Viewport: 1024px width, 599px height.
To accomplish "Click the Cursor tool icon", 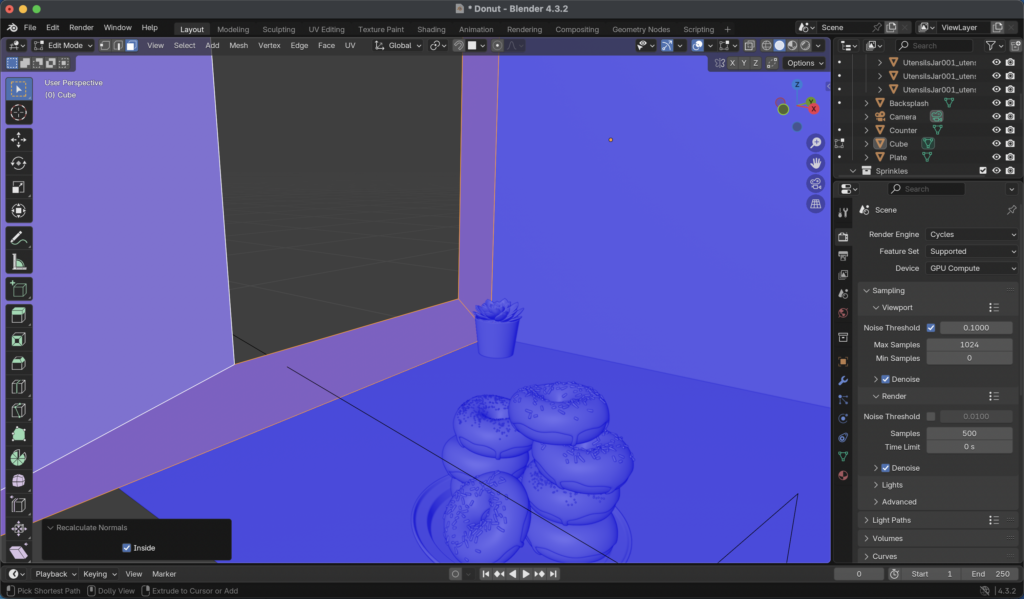I will pos(18,113).
